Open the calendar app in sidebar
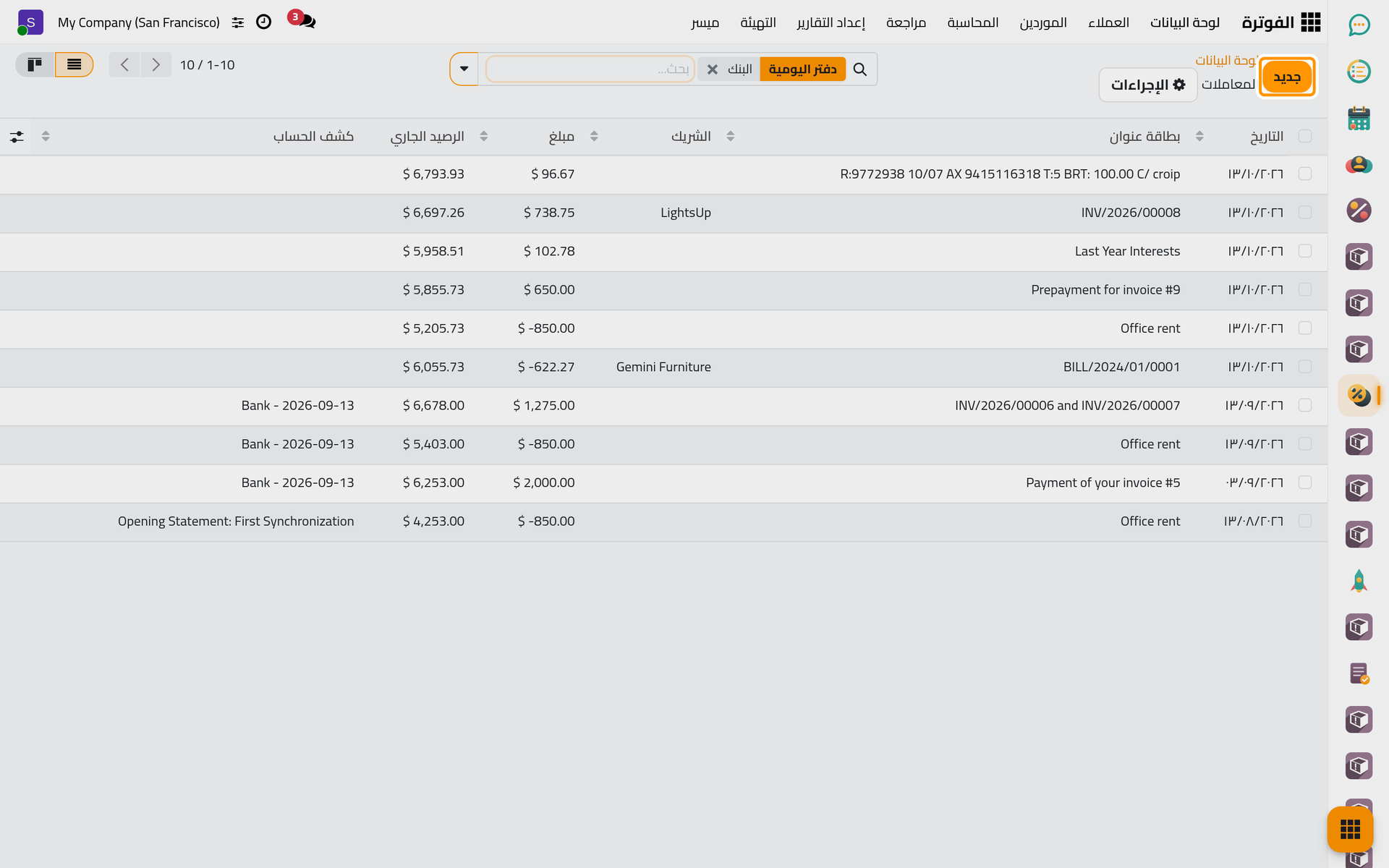The image size is (1389, 868). click(1359, 118)
